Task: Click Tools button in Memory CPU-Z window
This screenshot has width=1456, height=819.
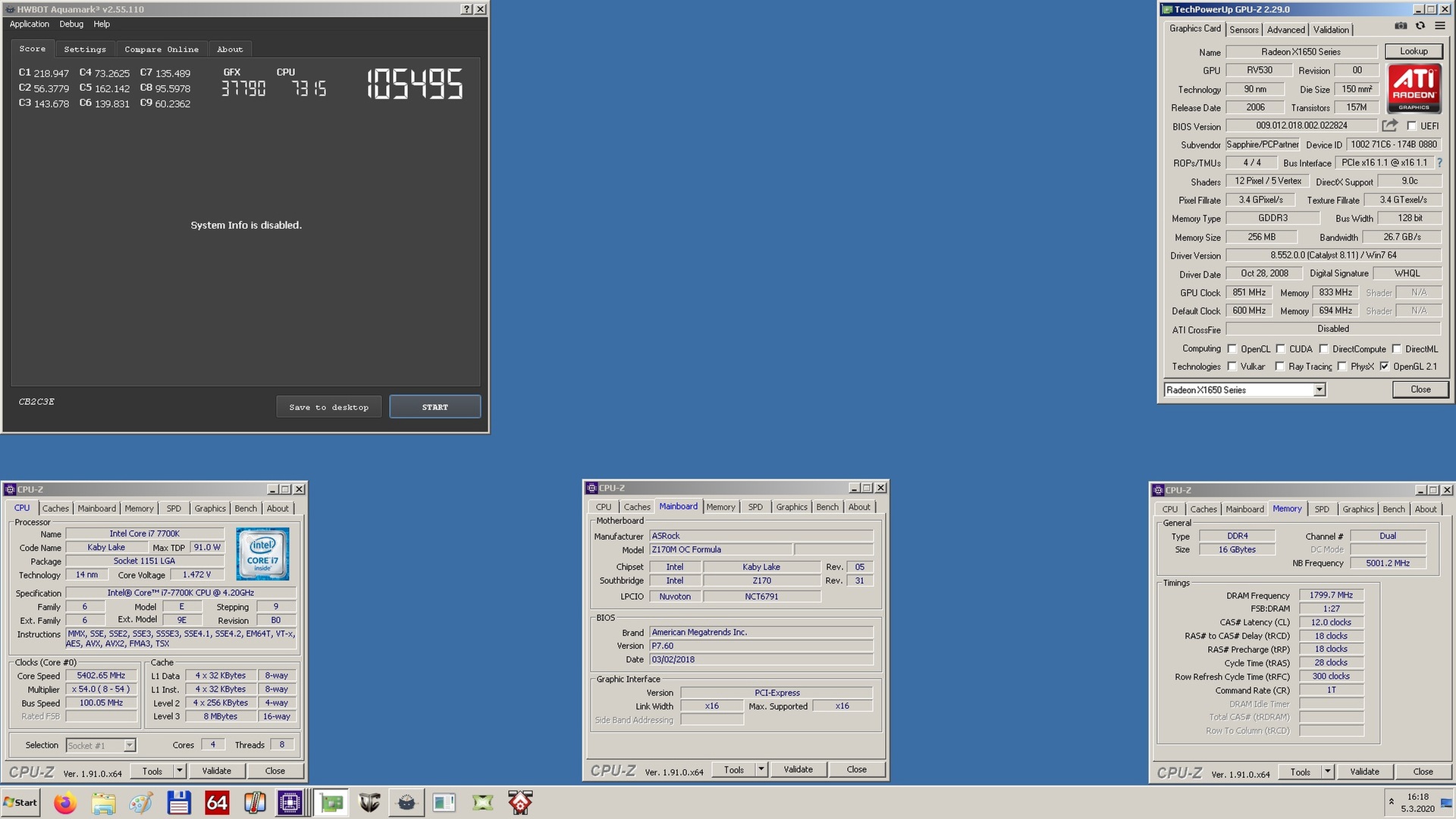Action: [x=1300, y=771]
